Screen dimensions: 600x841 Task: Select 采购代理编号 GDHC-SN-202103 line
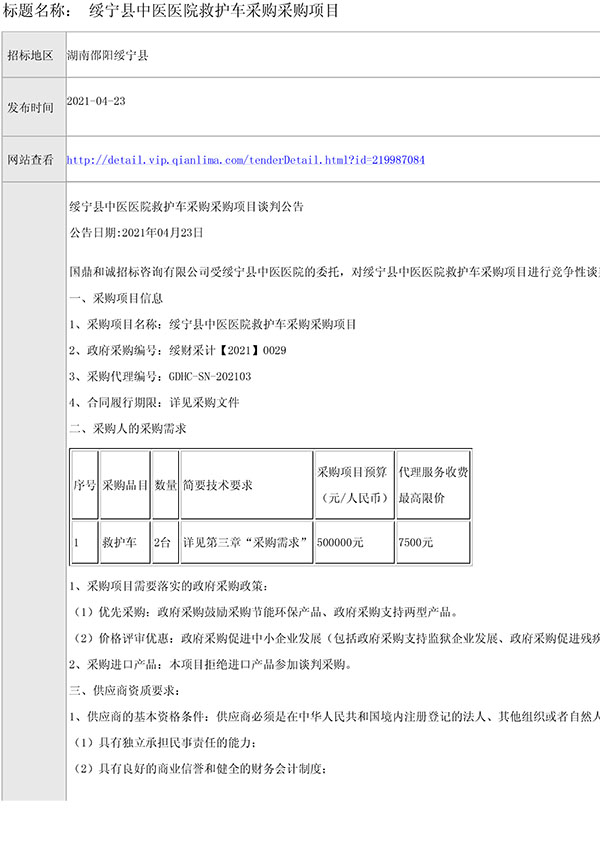(x=160, y=377)
